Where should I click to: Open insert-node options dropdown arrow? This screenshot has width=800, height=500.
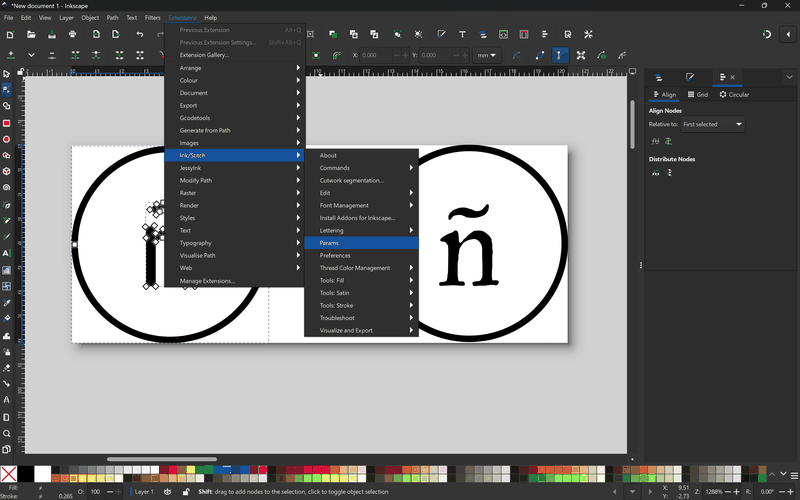pyautogui.click(x=31, y=55)
